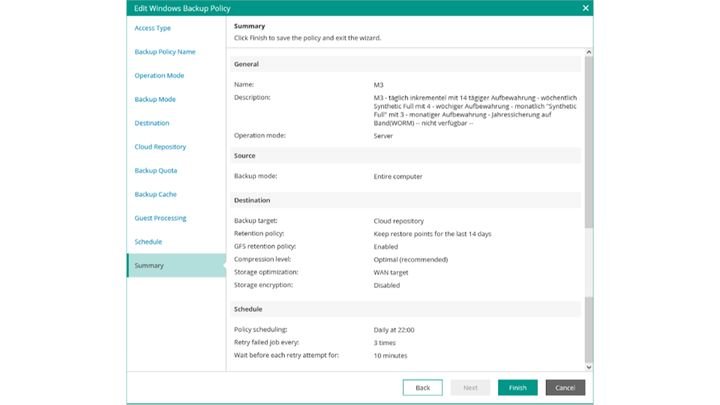Open the Access Type step
720x405 pixels.
click(x=153, y=28)
